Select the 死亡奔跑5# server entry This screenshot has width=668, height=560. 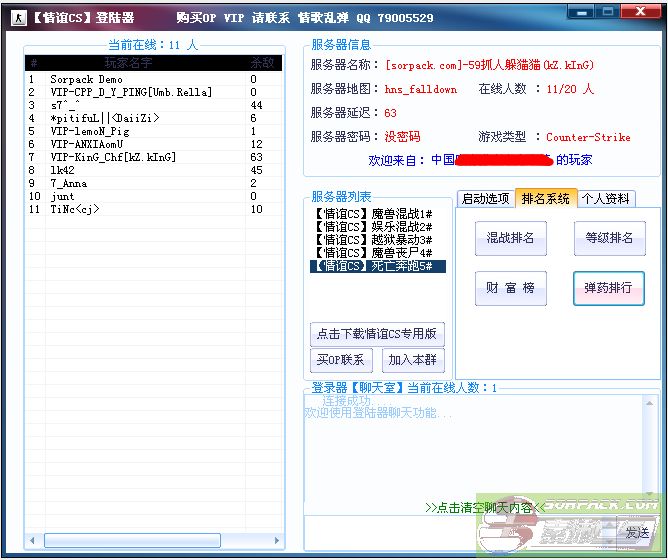(x=373, y=266)
